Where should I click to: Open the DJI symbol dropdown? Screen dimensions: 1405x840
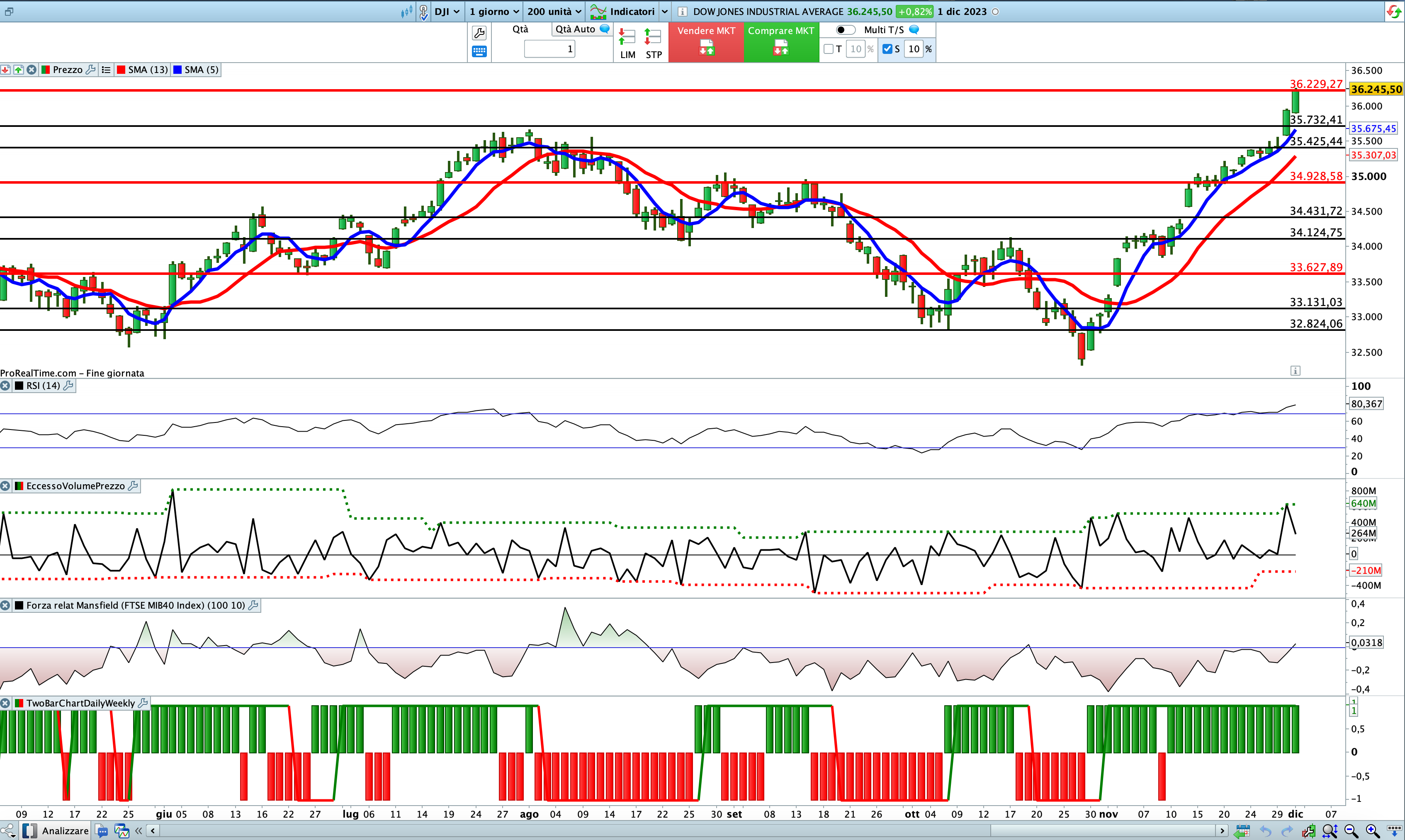pos(447,12)
